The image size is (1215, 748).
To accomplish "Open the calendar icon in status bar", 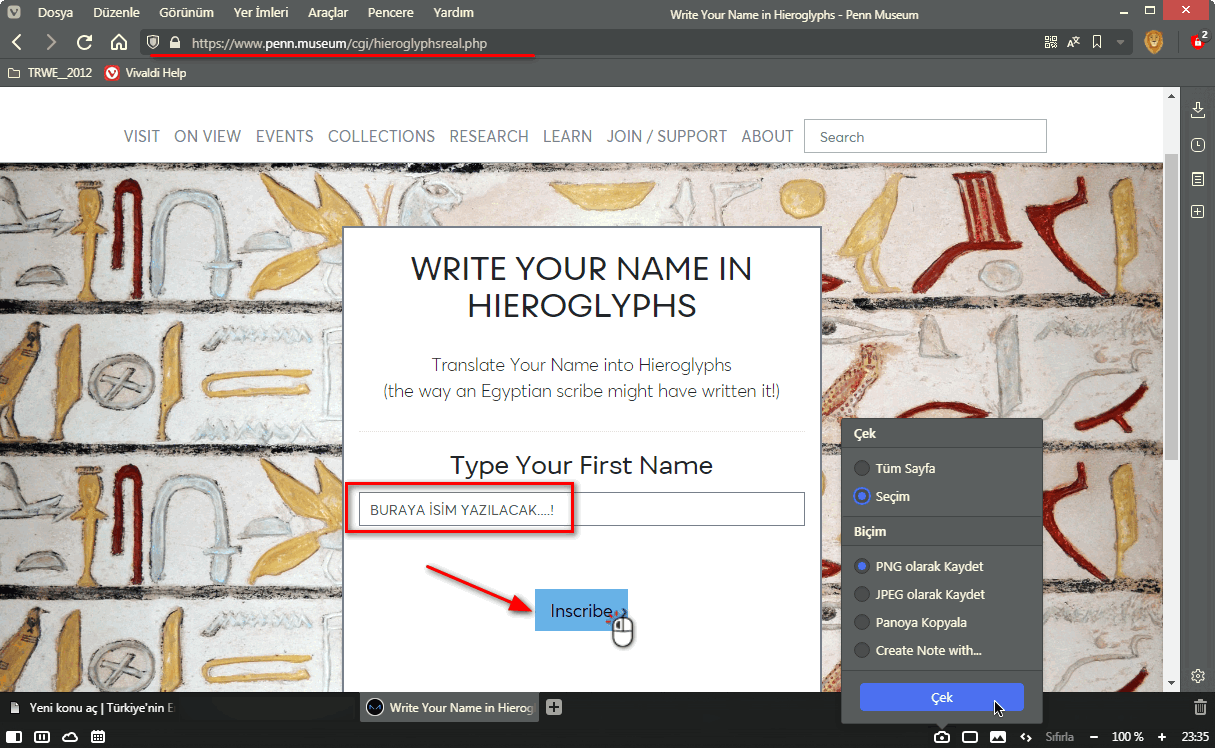I will click(98, 737).
